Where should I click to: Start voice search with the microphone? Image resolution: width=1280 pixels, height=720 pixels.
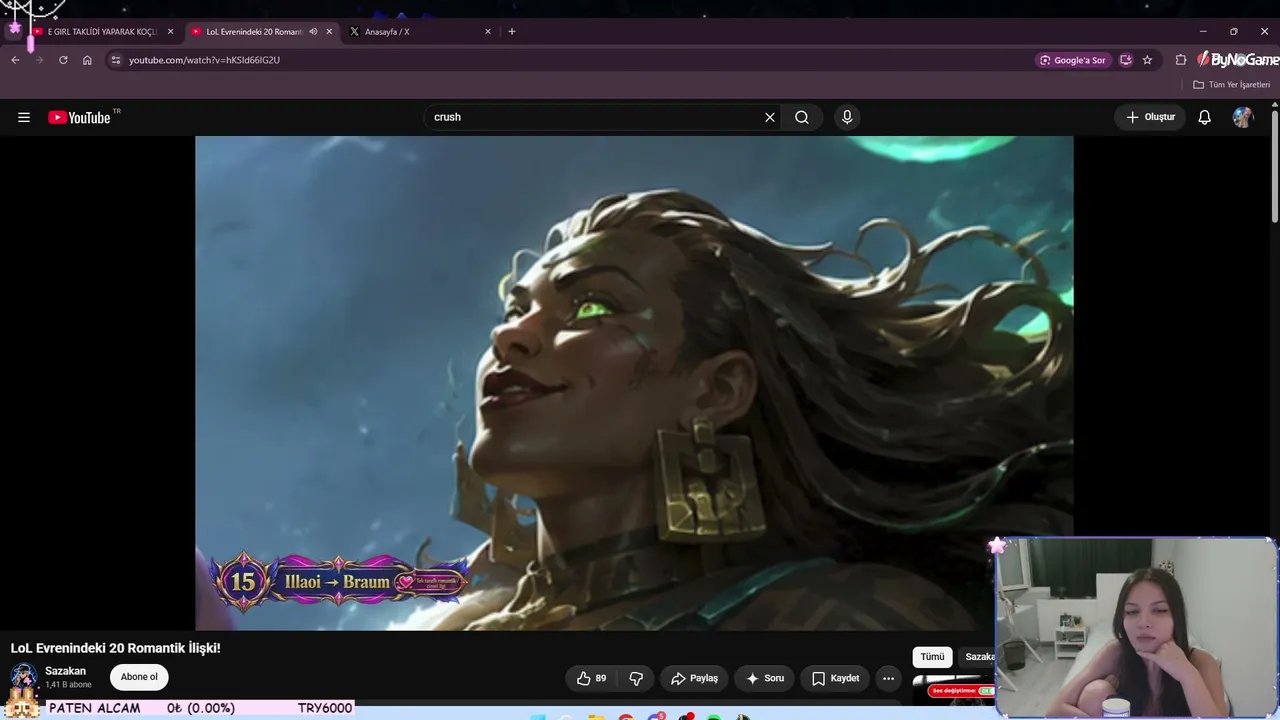[847, 117]
